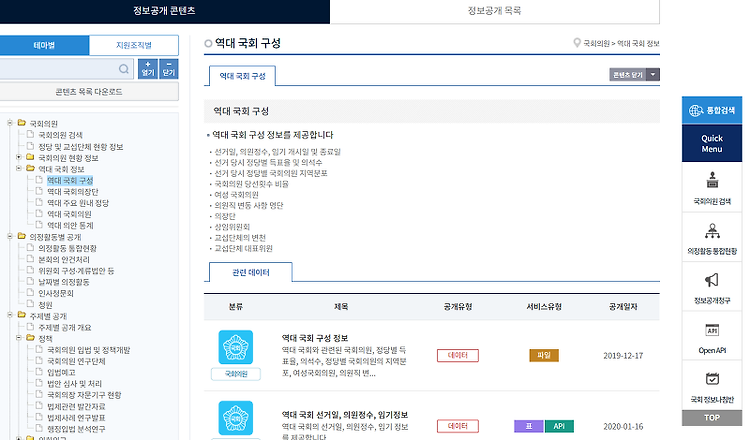Switch to 정보공개 콘텐츠 tab
750x440 pixels.
[x=164, y=11]
